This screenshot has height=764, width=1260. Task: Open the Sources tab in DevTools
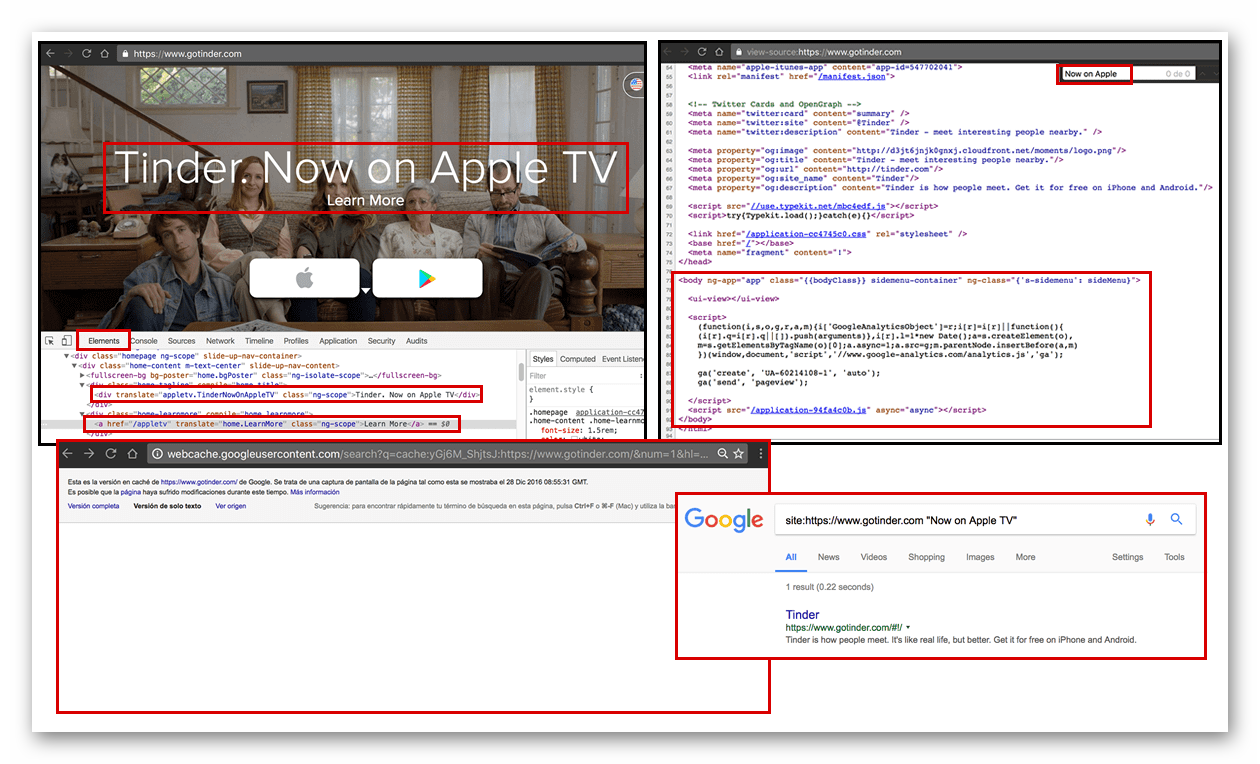point(182,341)
